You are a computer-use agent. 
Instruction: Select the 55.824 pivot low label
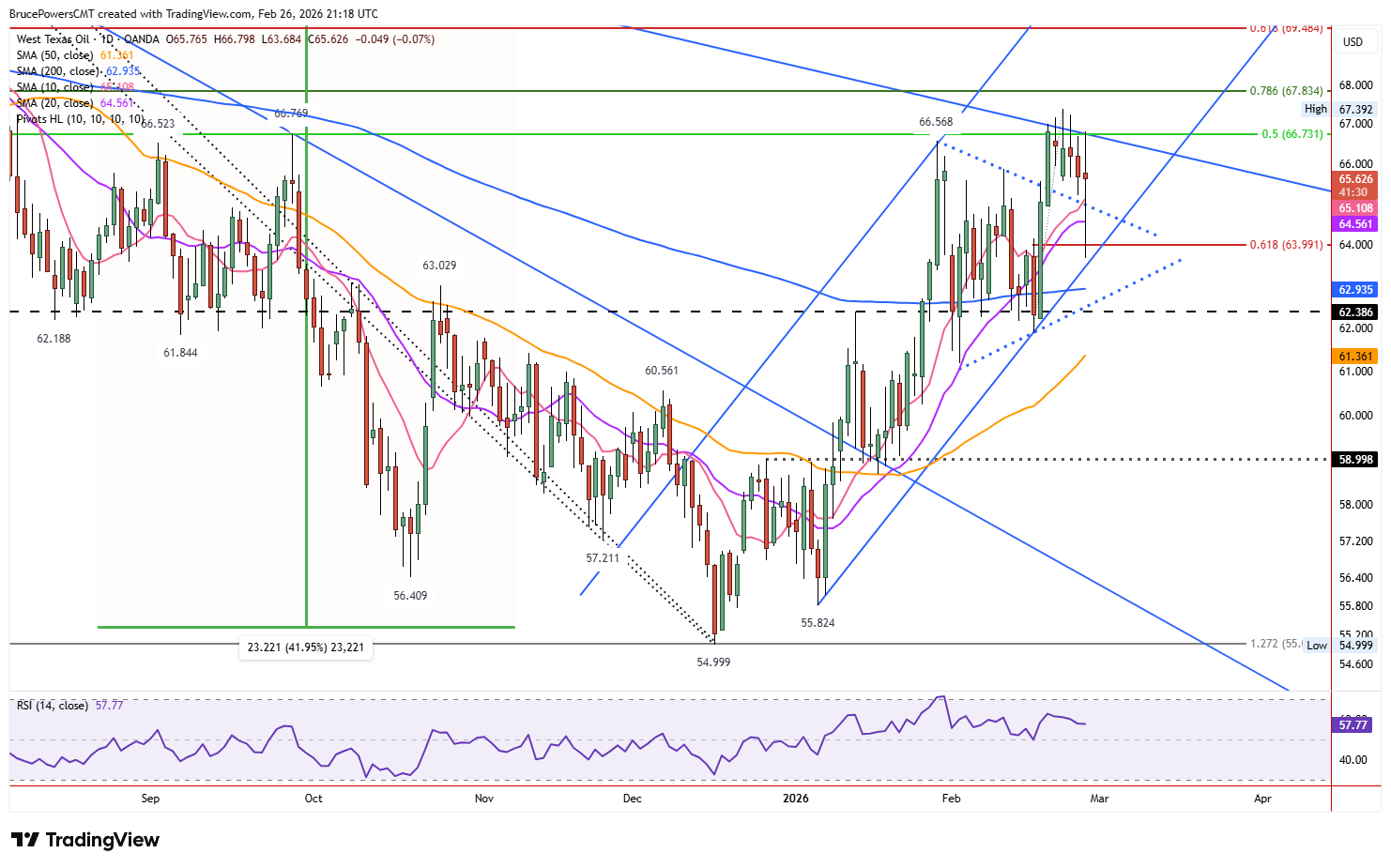[x=818, y=623]
